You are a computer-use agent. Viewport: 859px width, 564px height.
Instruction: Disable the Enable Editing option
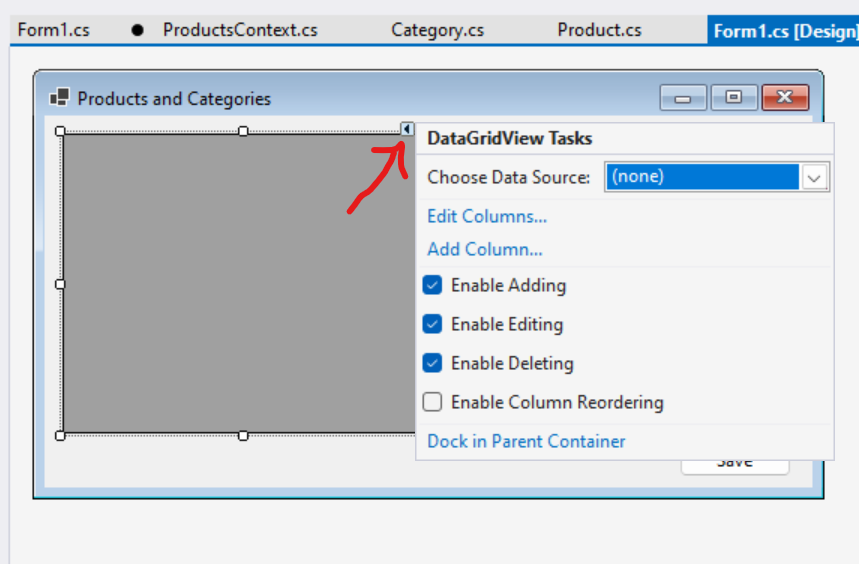click(432, 325)
